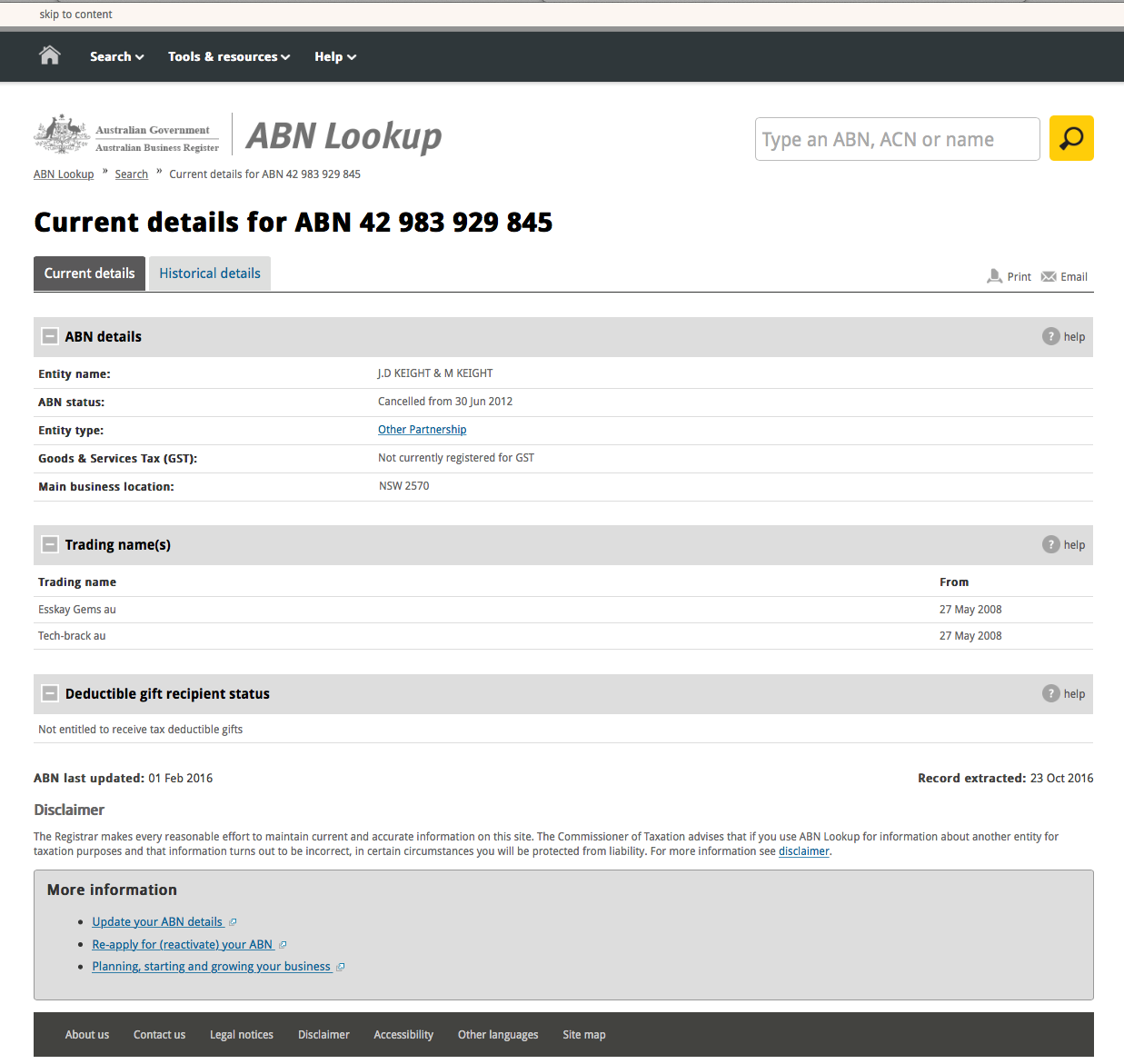Select Not entitled to receive tax deductible gifts
Viewport: 1124px width, 1064px height.
(x=141, y=730)
